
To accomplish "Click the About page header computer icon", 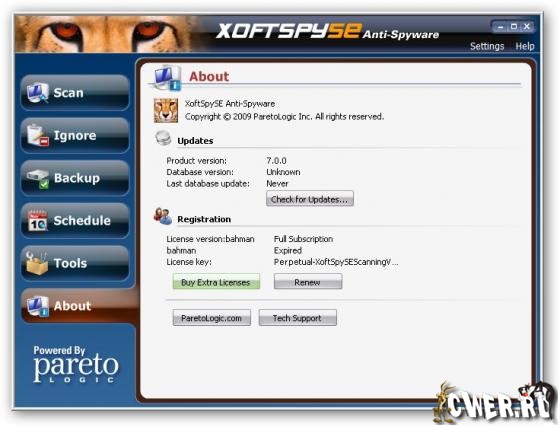I will (x=167, y=77).
